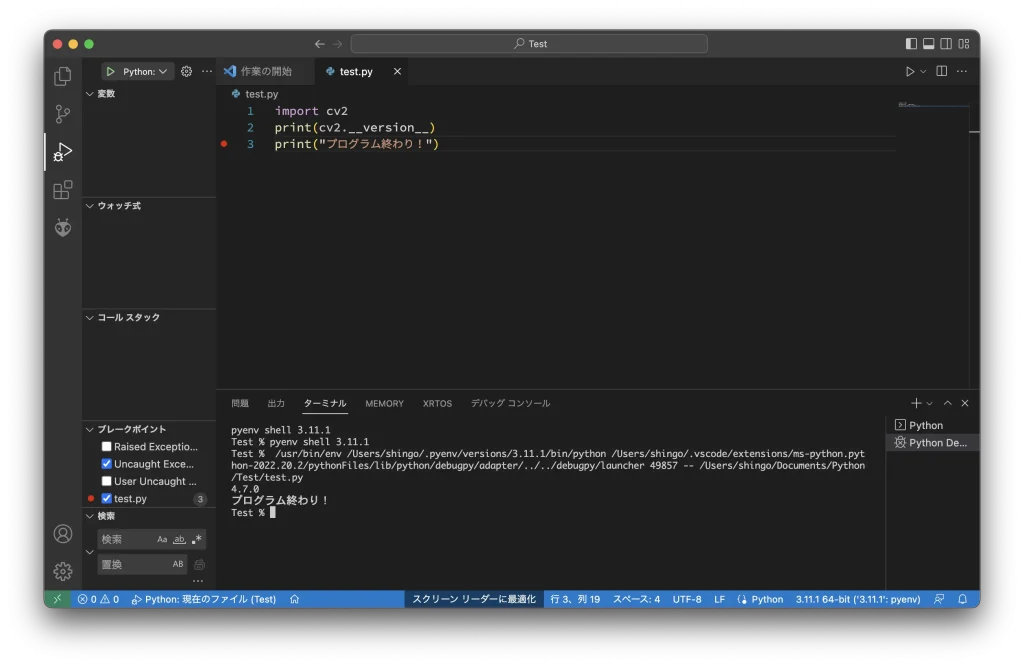Click the split editor icon
1024x666 pixels.
(941, 72)
